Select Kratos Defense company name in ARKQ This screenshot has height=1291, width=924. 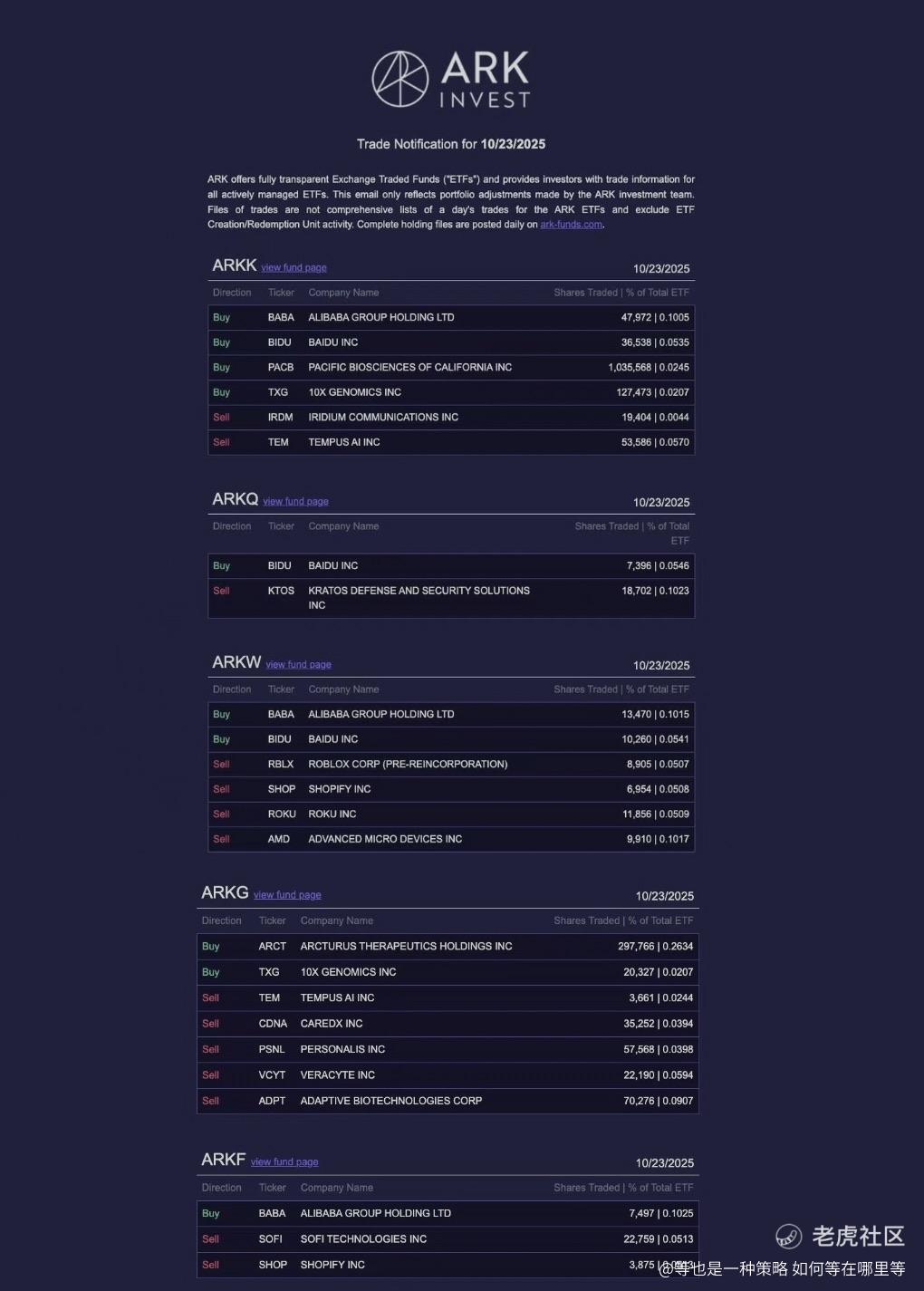pyautogui.click(x=419, y=591)
